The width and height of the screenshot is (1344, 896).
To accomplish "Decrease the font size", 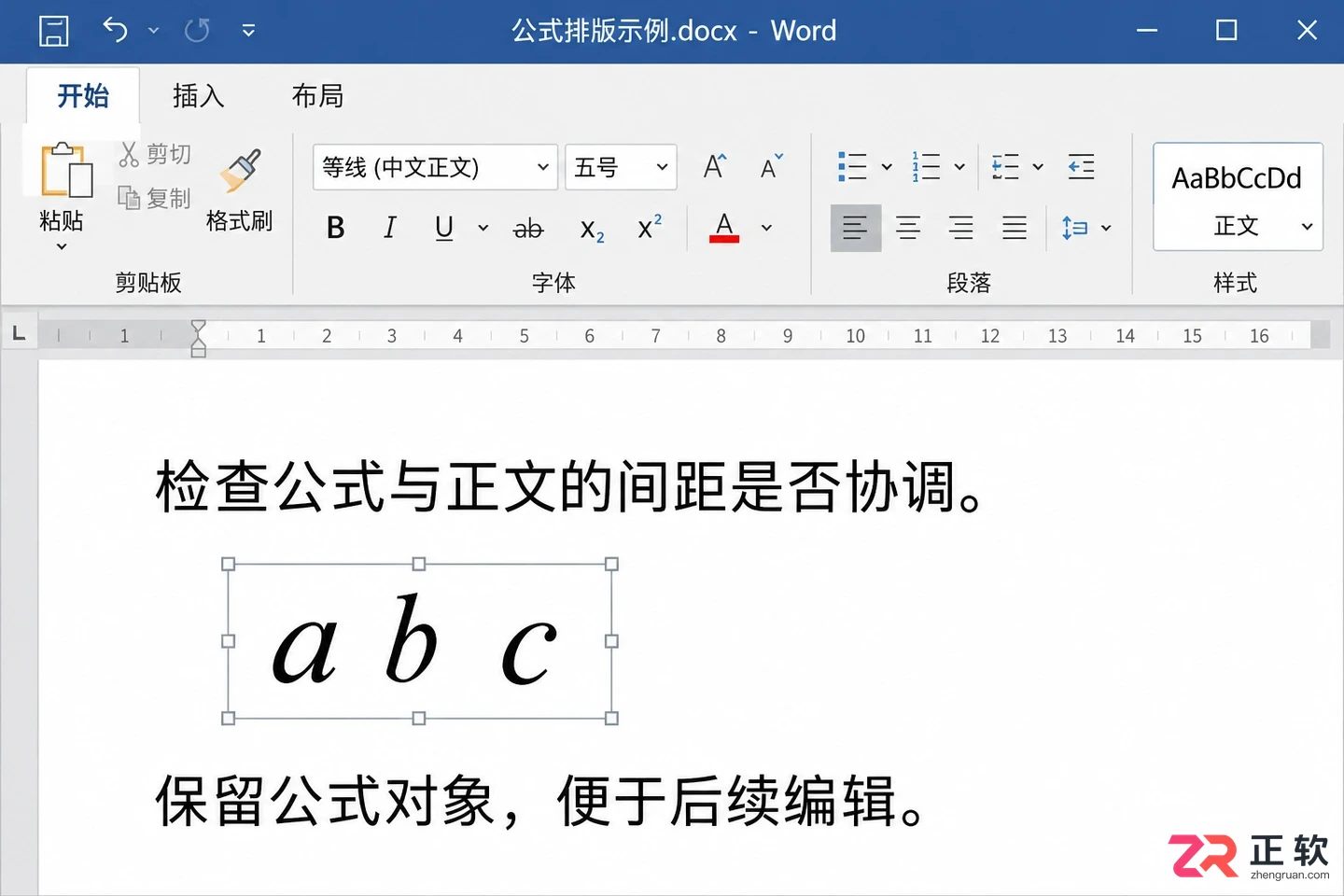I will [771, 166].
